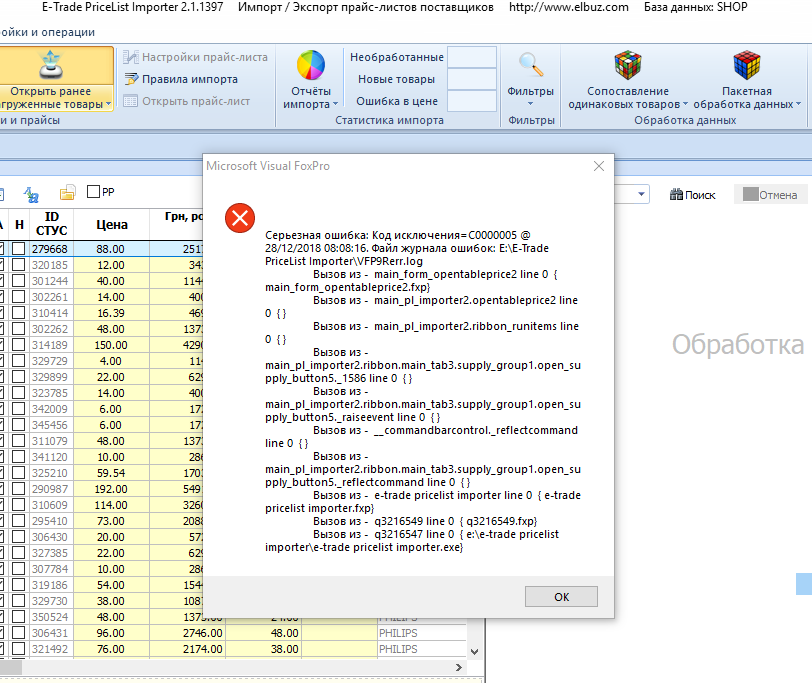The width and height of the screenshot is (812, 683).
Task: Select the cell with ID 306431
Action: pos(51,633)
